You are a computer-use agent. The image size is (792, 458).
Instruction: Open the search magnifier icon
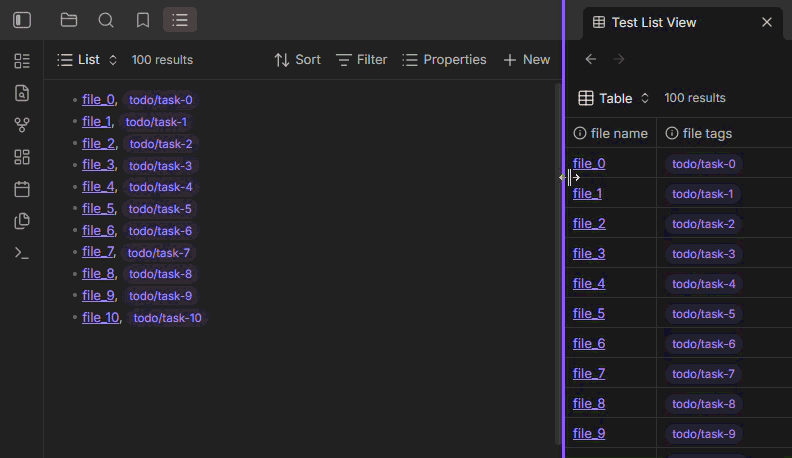[x=106, y=20]
